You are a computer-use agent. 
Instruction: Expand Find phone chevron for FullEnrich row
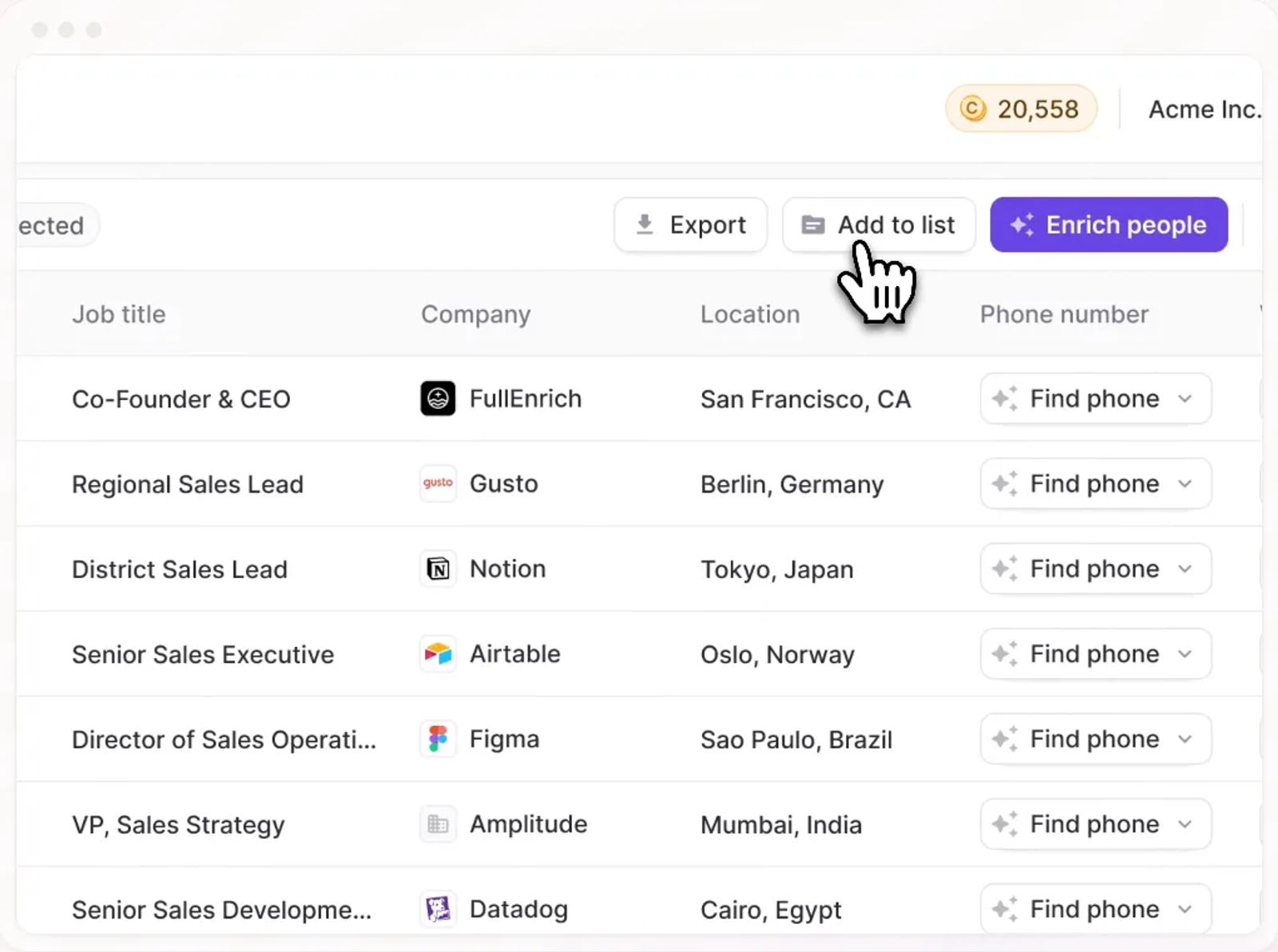(1185, 399)
